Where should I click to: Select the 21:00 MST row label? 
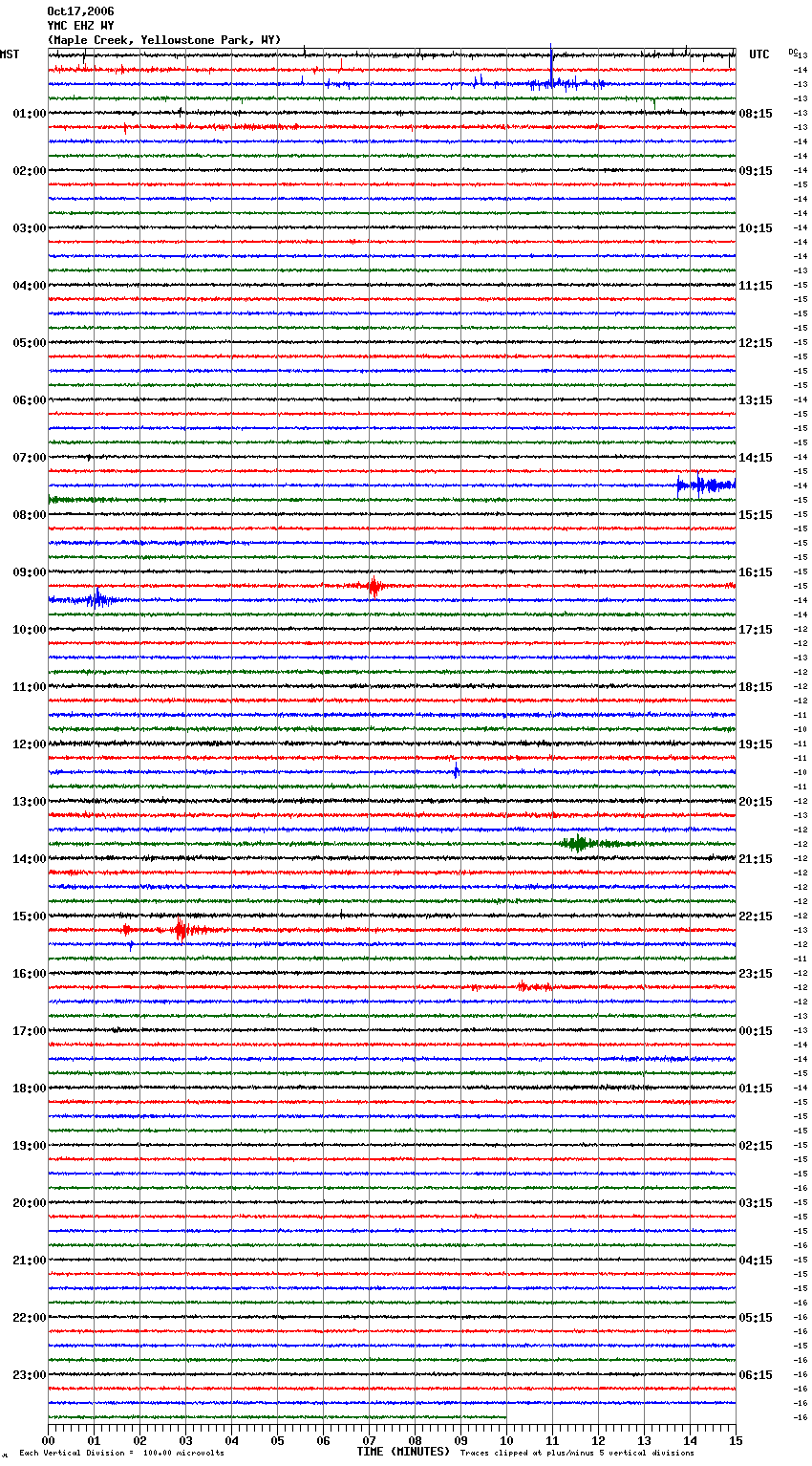[x=30, y=1261]
